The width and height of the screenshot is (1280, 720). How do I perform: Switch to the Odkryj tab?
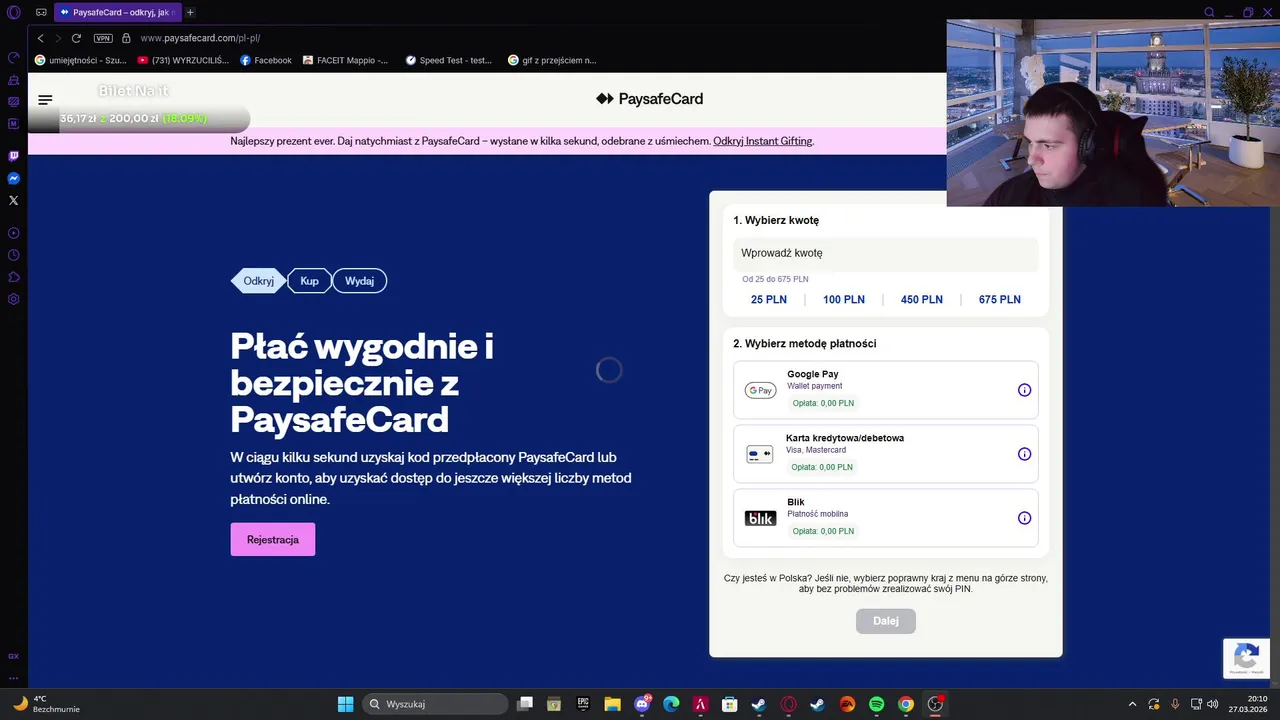258,281
